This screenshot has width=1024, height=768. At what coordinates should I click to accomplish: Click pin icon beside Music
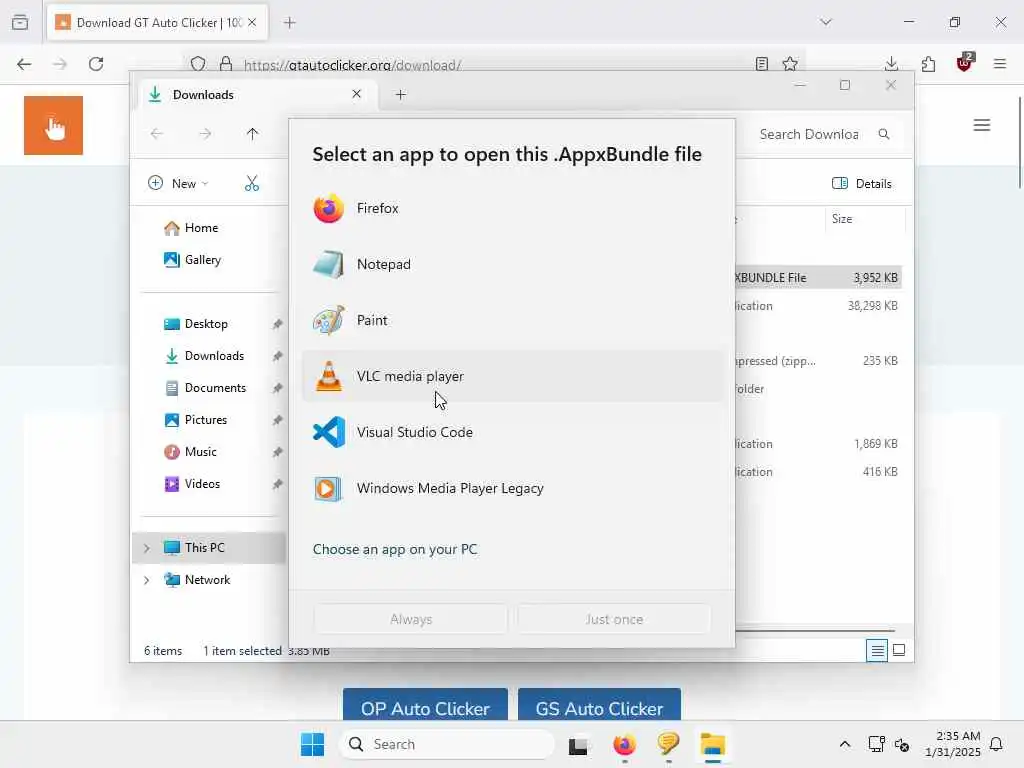click(278, 452)
